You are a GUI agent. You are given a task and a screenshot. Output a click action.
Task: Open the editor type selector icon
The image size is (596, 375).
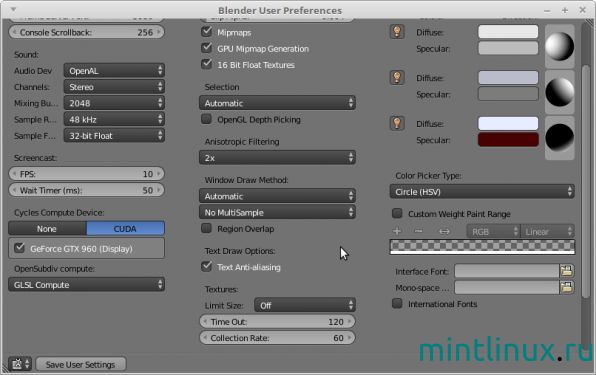point(20,364)
